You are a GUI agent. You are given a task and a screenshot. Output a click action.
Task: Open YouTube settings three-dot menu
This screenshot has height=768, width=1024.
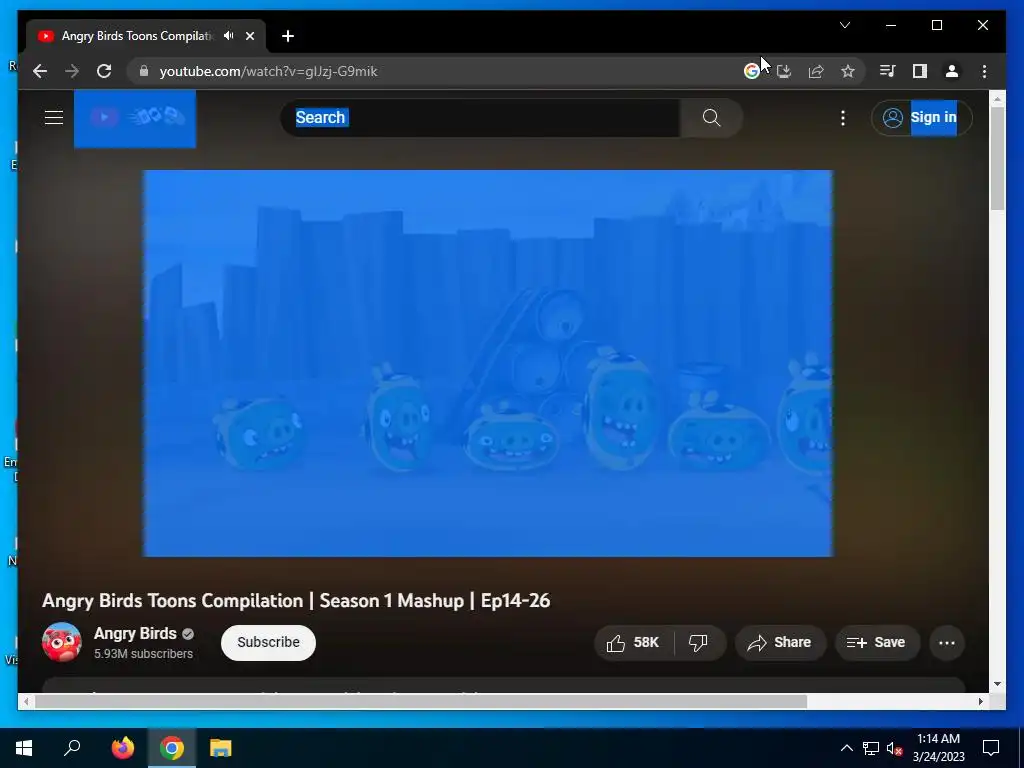[x=843, y=118]
